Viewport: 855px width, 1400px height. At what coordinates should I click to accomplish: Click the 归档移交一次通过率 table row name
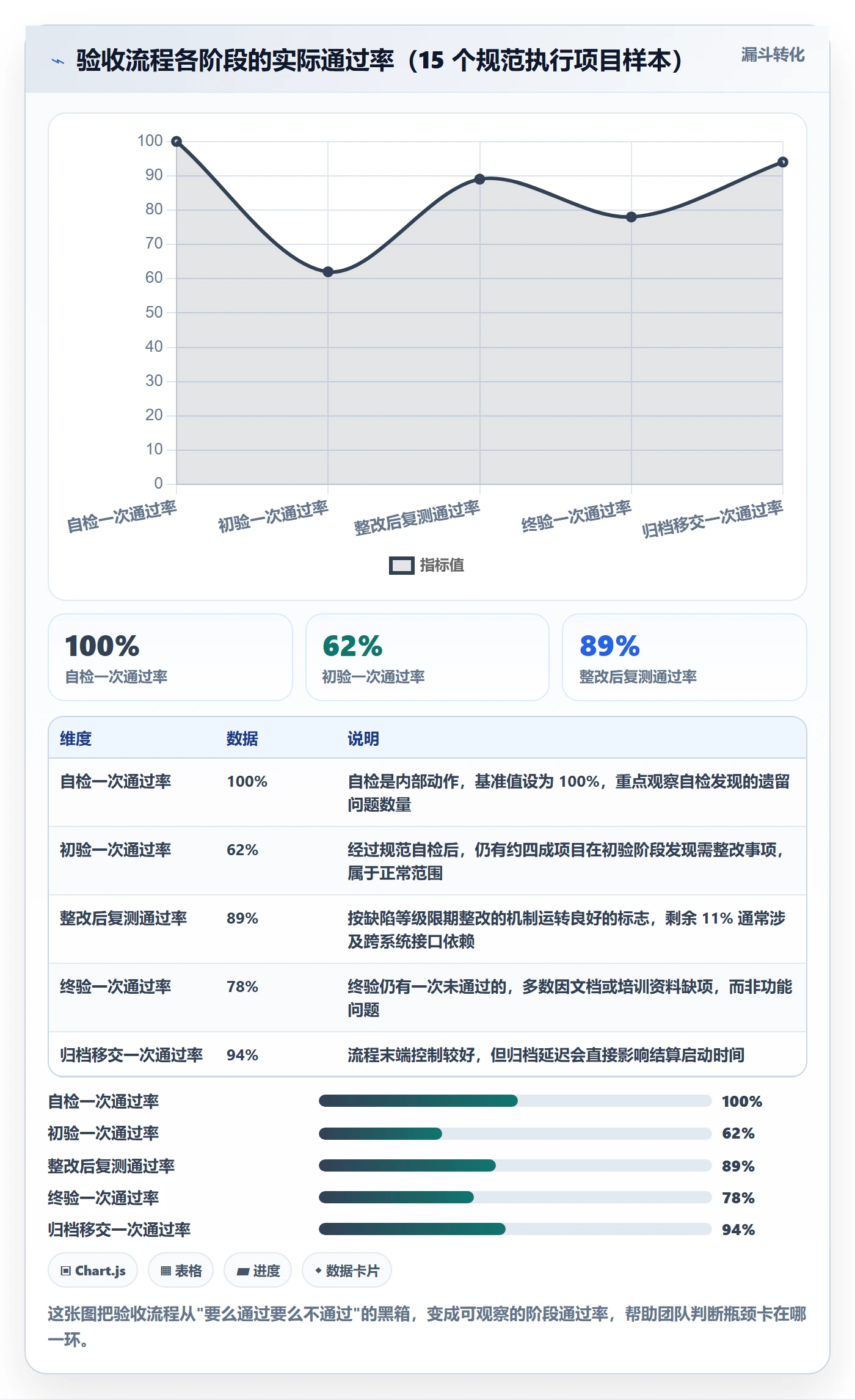point(131,1055)
